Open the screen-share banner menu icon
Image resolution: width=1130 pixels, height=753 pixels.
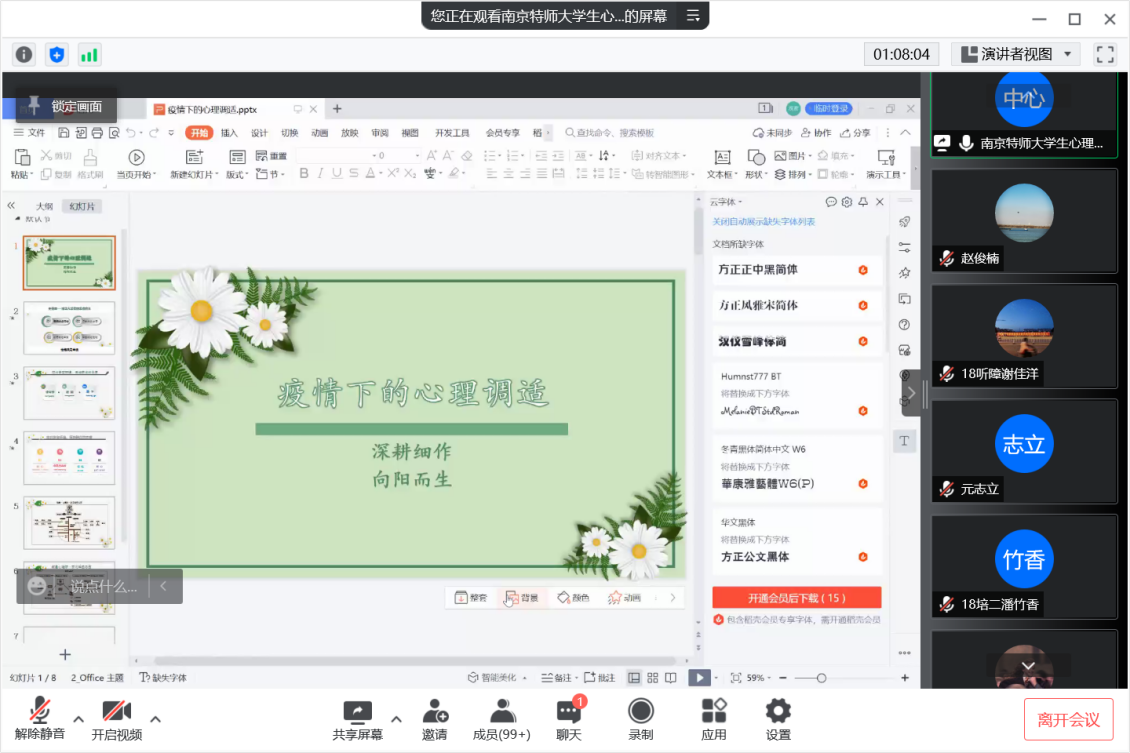point(693,15)
